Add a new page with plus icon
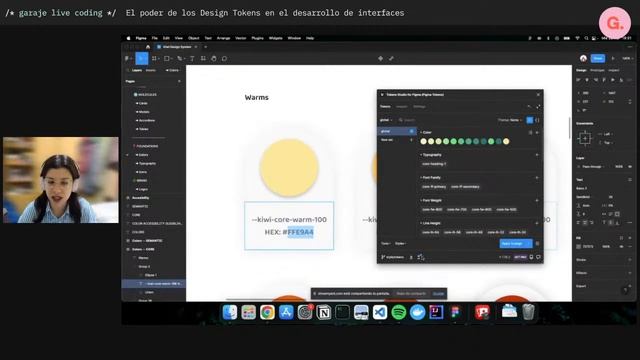 [179, 81]
